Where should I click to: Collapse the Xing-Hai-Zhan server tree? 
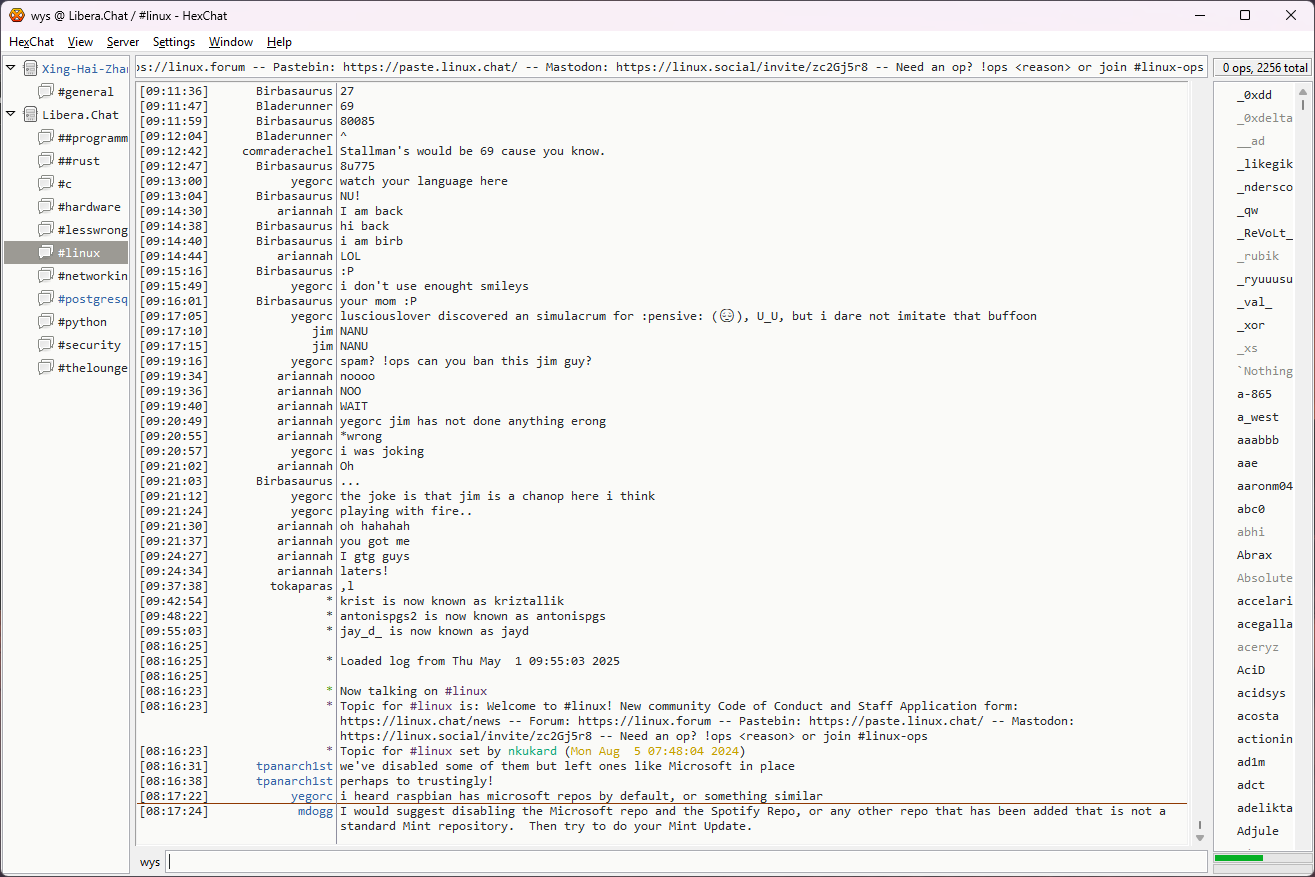[x=11, y=68]
